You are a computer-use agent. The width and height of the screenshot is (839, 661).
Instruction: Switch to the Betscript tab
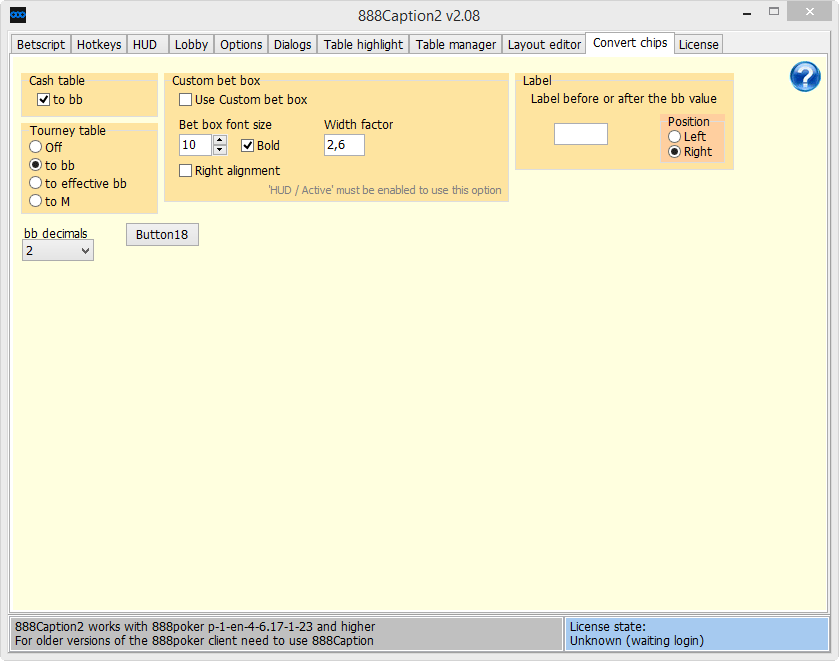click(41, 44)
